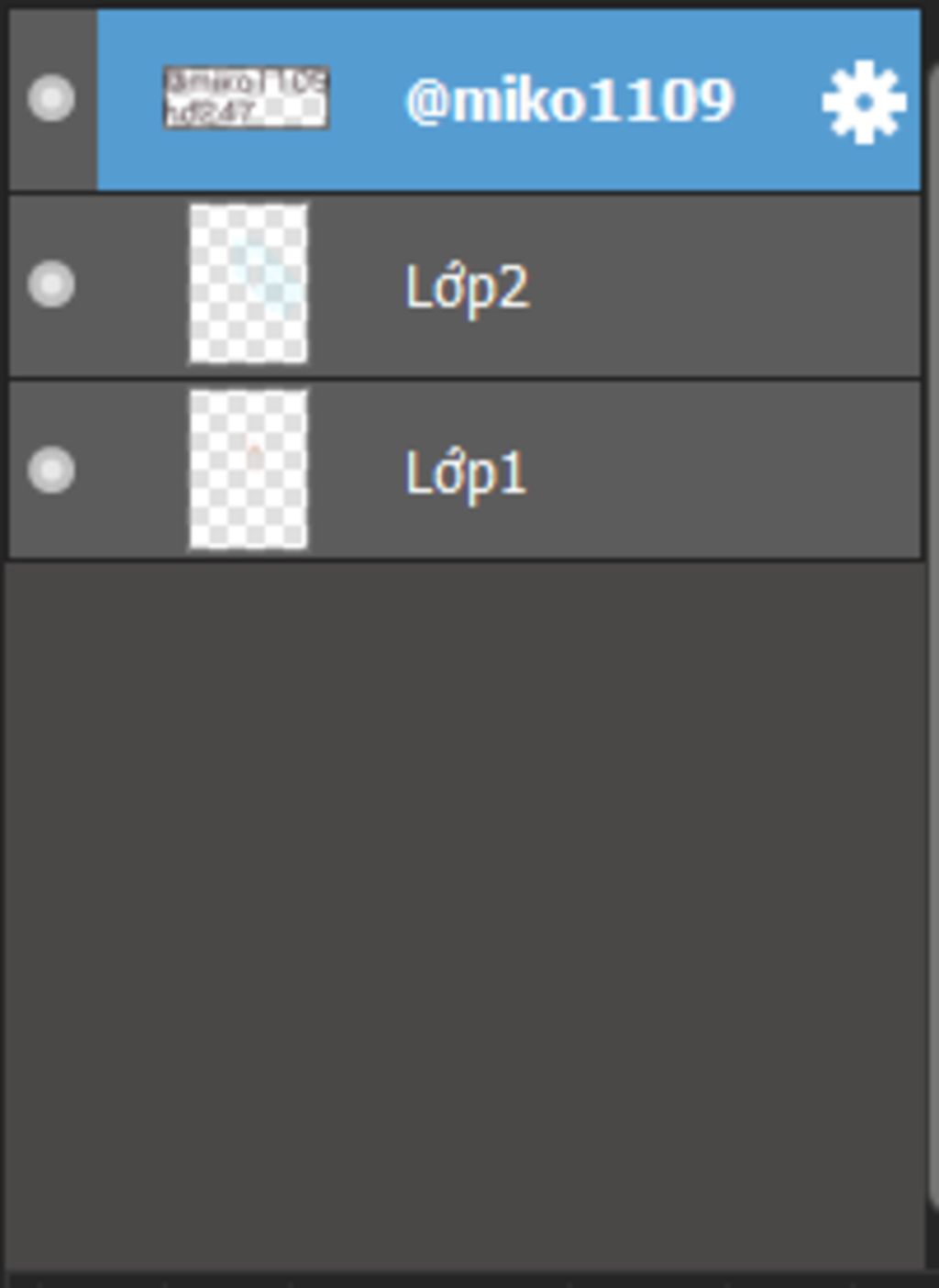Image resolution: width=939 pixels, height=1288 pixels.
Task: Toggle visibility of layer Lớp2
Action: click(x=51, y=283)
